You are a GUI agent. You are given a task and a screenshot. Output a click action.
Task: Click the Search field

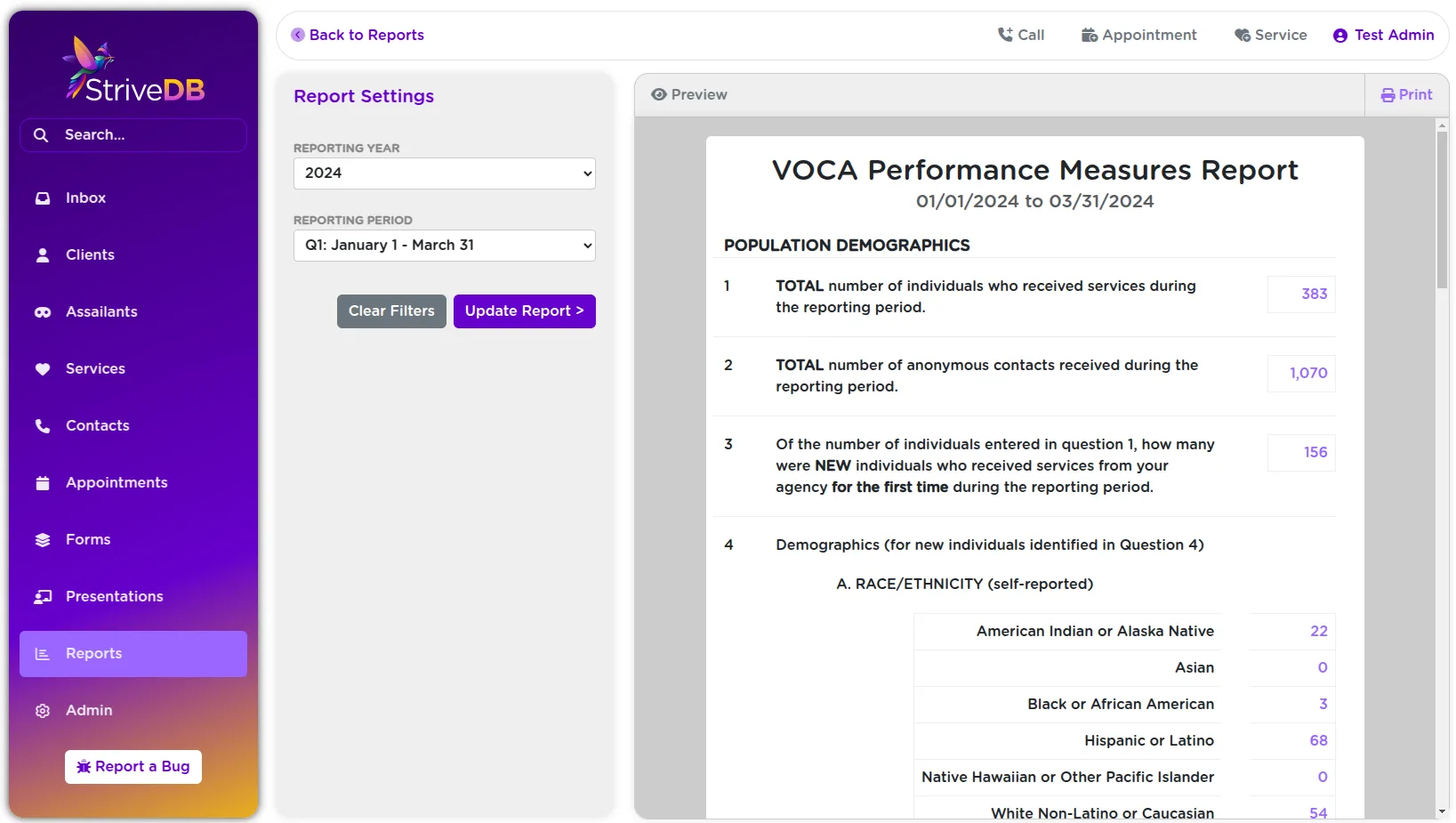pyautogui.click(x=133, y=134)
